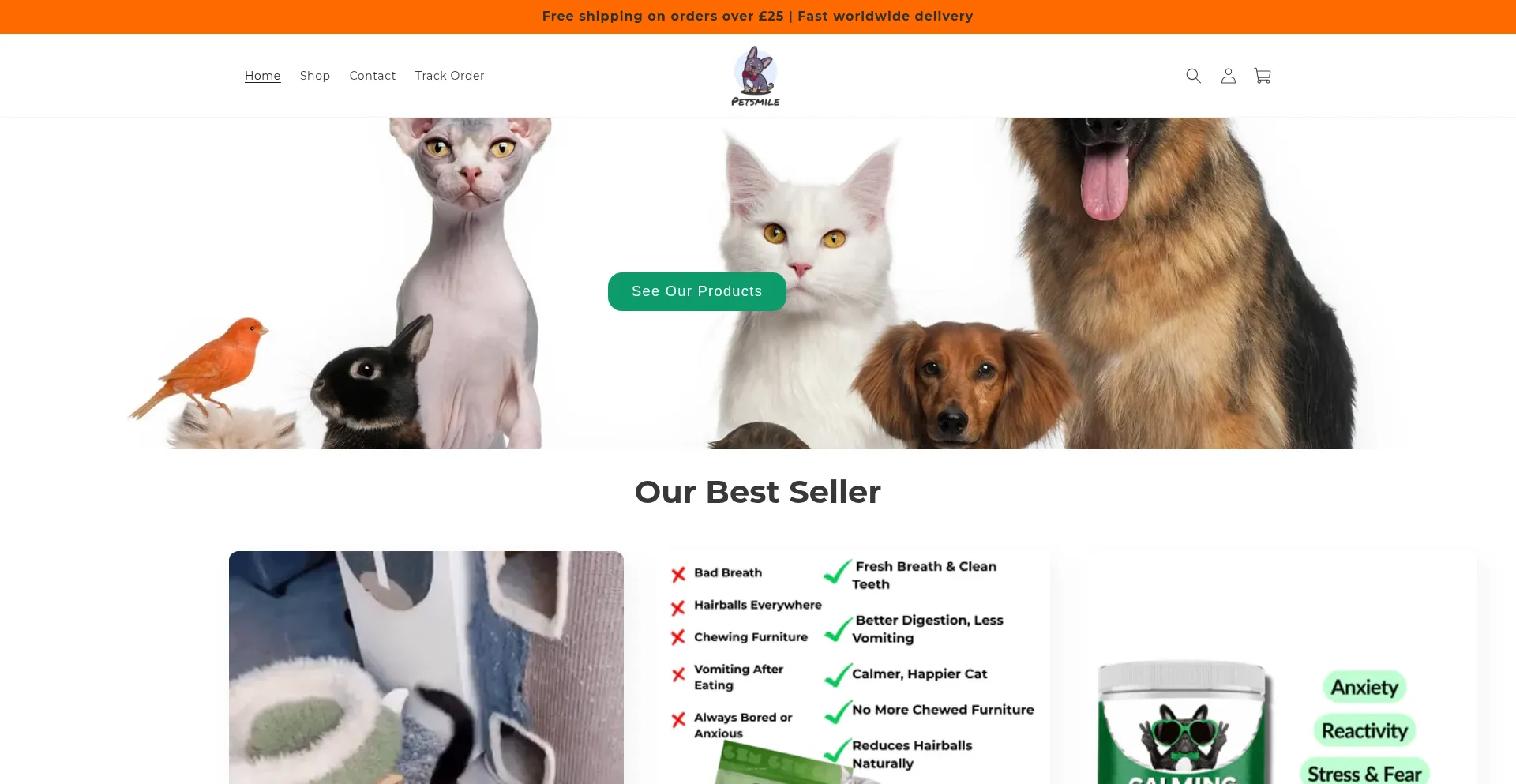Image resolution: width=1516 pixels, height=784 pixels.
Task: Click the Reactivity label badge
Action: coord(1364,731)
